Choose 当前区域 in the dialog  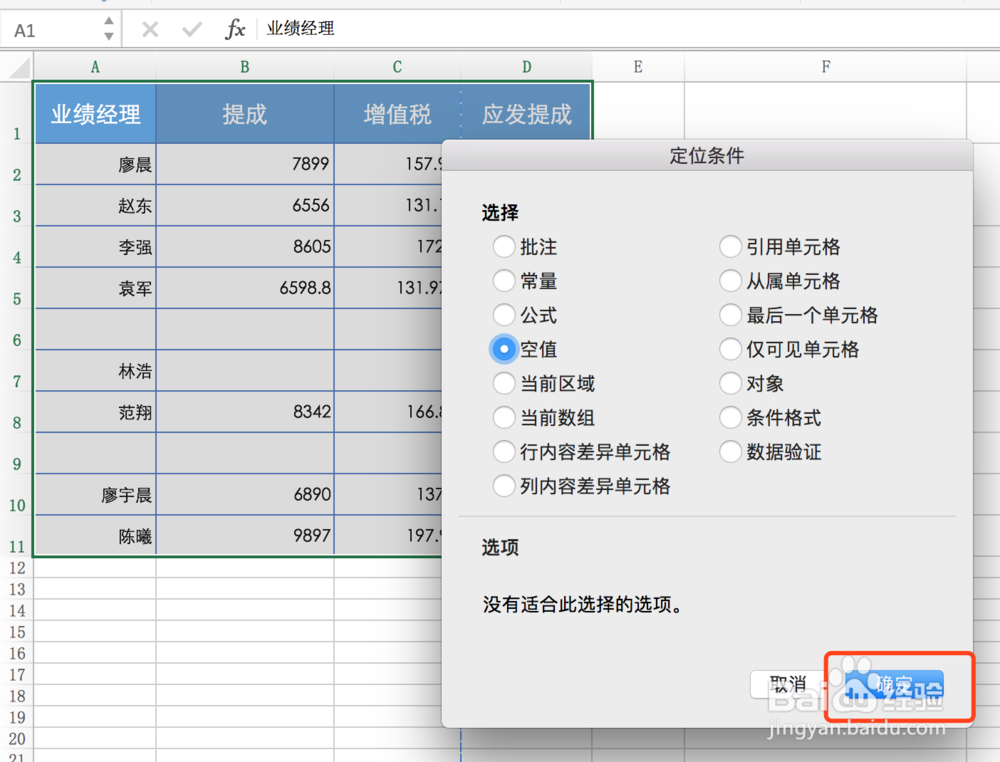505,383
